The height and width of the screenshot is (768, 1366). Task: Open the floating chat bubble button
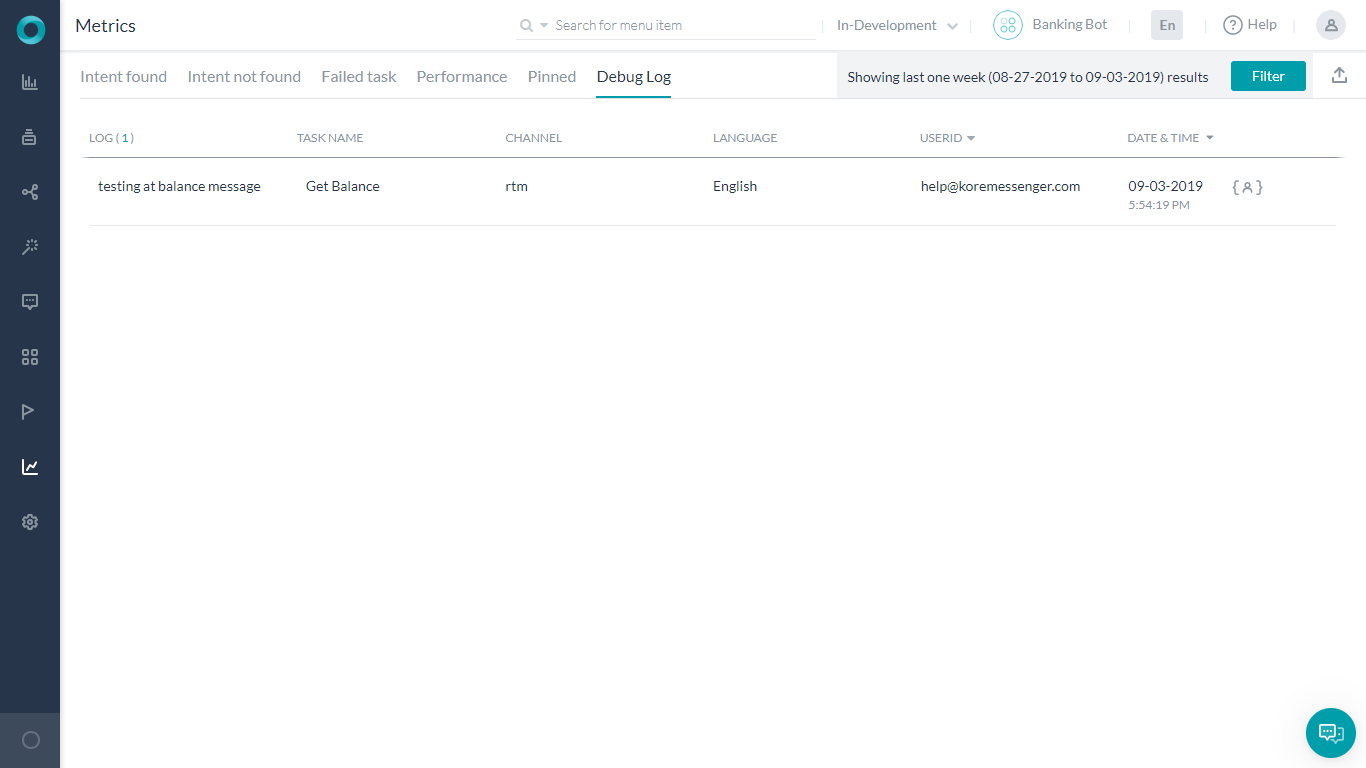point(1331,733)
